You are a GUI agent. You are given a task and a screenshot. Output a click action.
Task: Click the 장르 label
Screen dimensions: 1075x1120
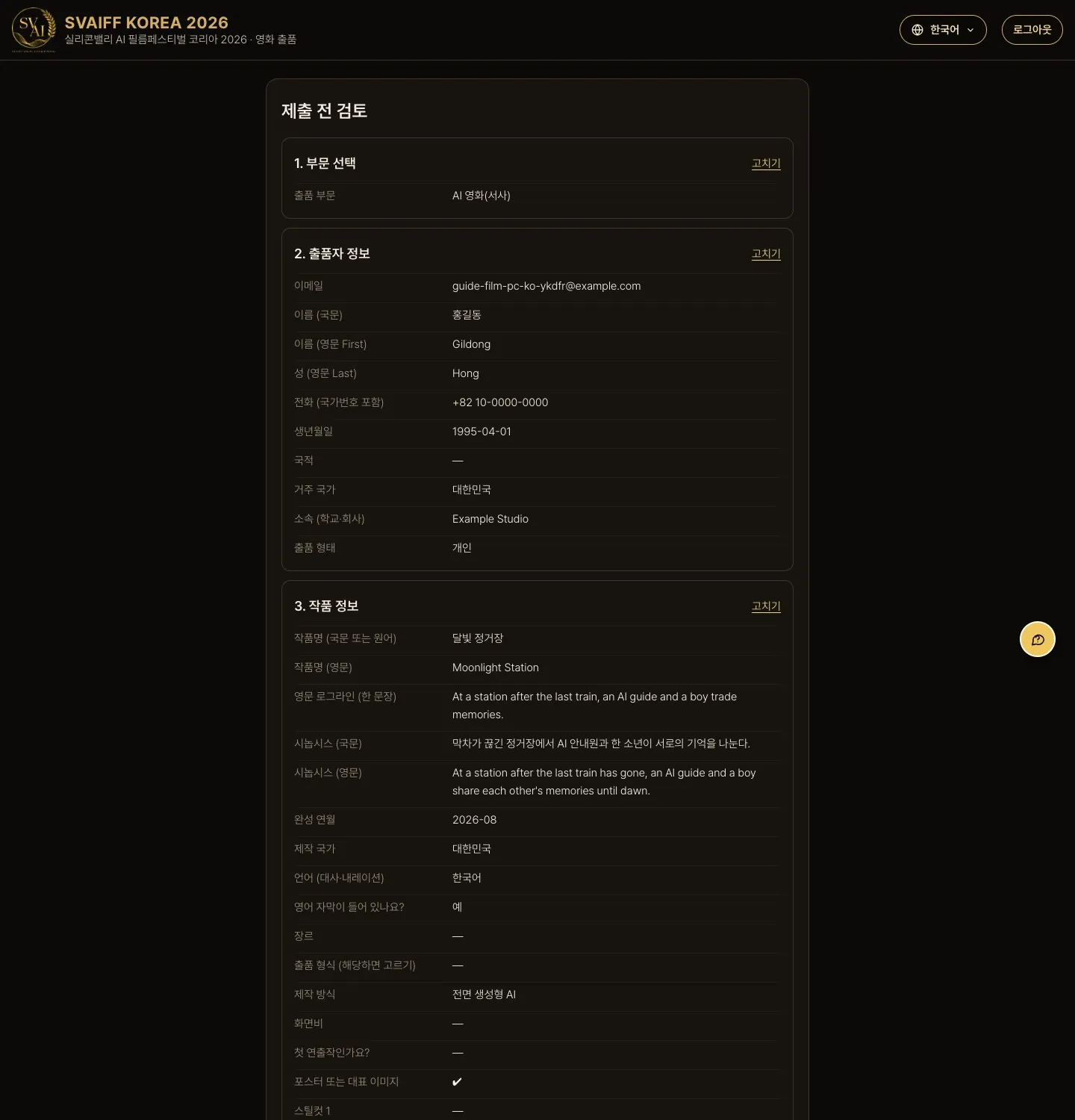click(x=304, y=936)
